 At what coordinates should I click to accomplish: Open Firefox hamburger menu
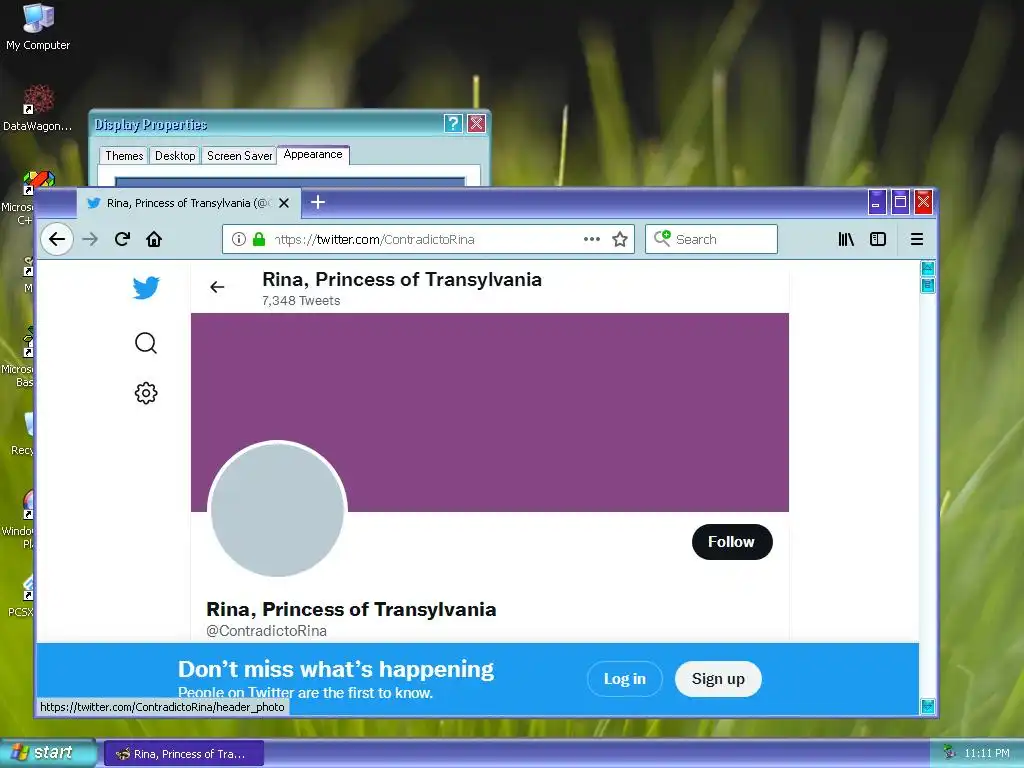pos(917,239)
